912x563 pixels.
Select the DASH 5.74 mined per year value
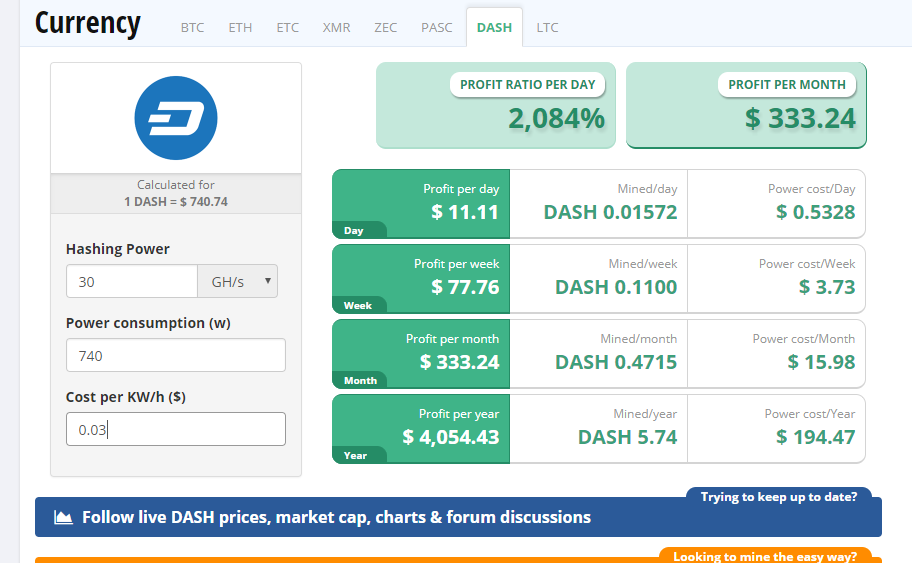(x=628, y=437)
